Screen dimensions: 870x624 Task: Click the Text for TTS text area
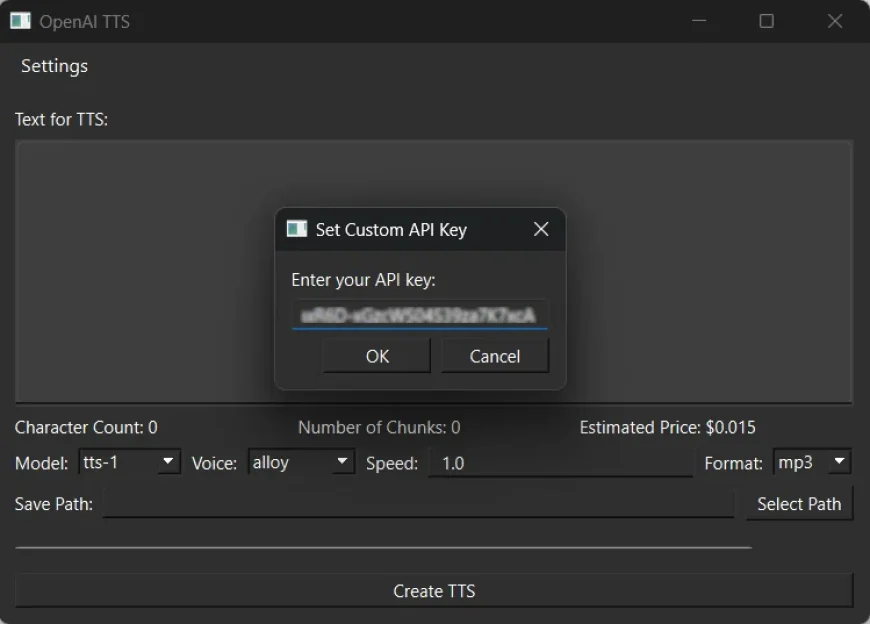coord(434,272)
